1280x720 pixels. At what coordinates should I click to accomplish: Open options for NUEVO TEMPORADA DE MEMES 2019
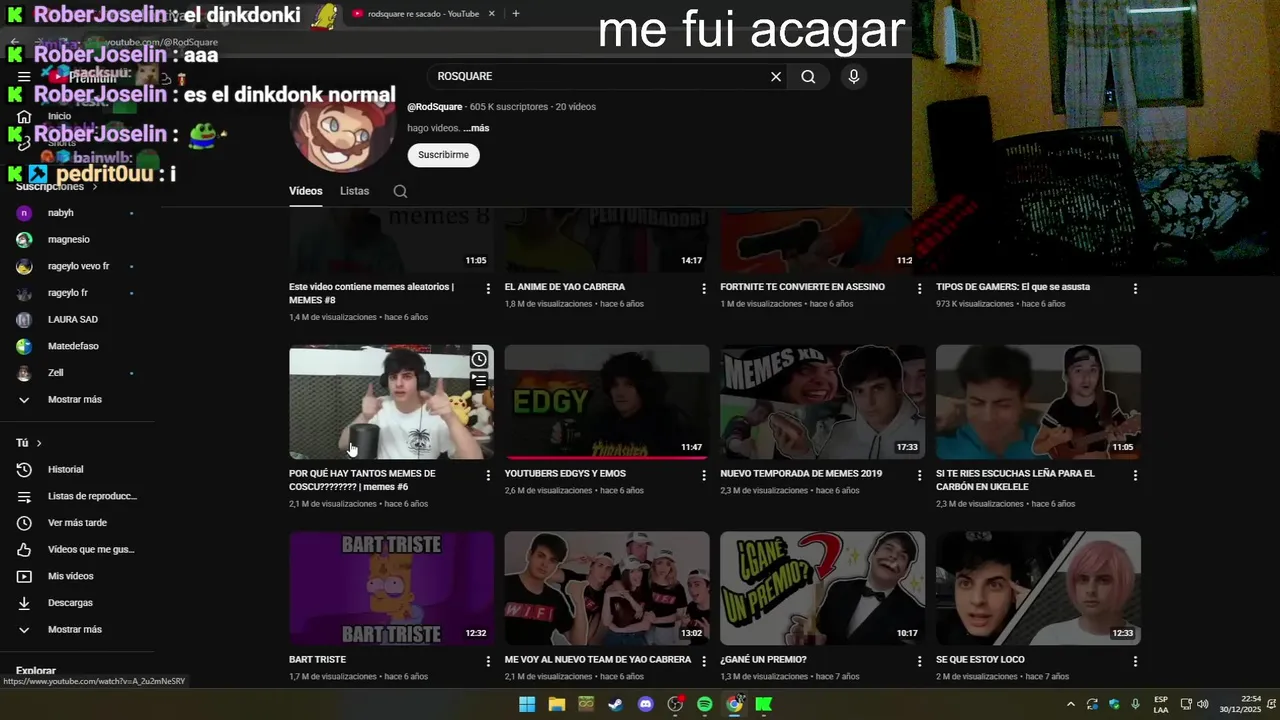pyautogui.click(x=920, y=475)
